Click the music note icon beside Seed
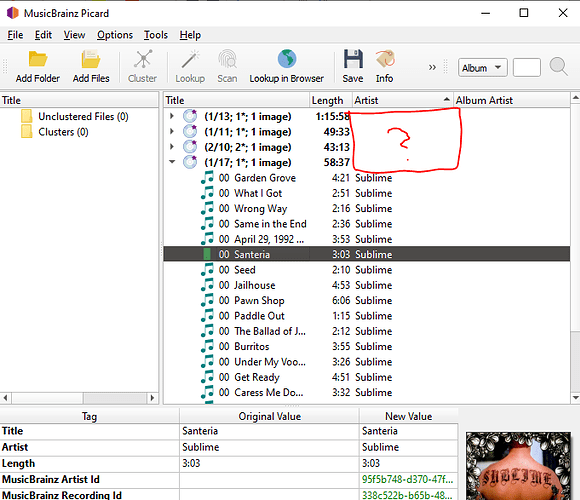This screenshot has width=580, height=500. coord(208,270)
